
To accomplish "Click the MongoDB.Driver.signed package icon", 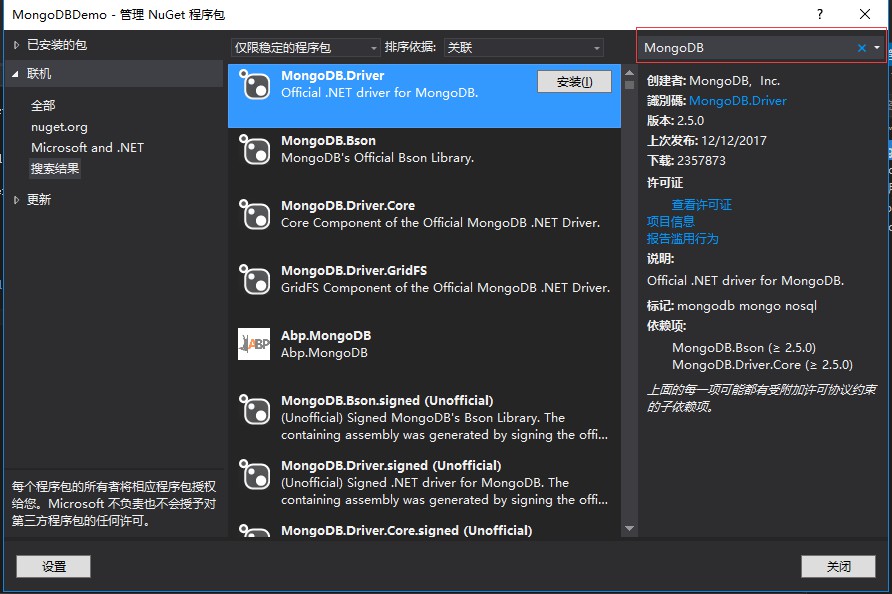I will pos(254,473).
